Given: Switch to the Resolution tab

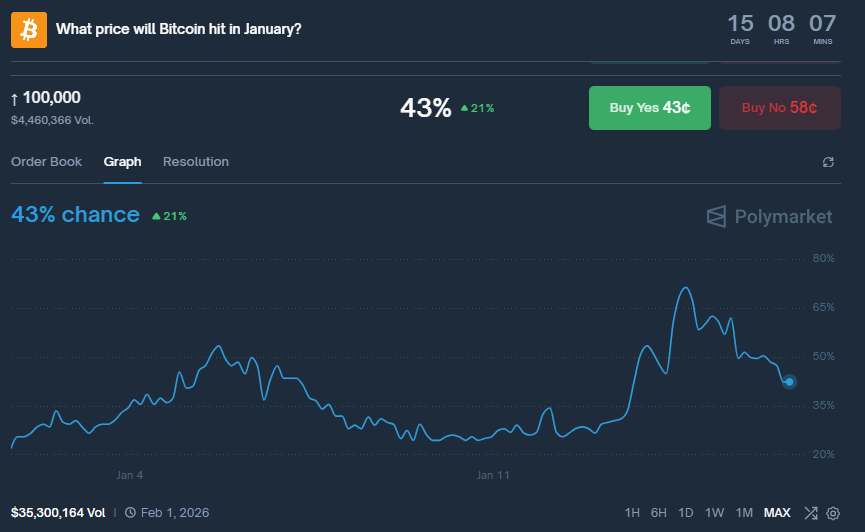Looking at the screenshot, I should coord(196,162).
